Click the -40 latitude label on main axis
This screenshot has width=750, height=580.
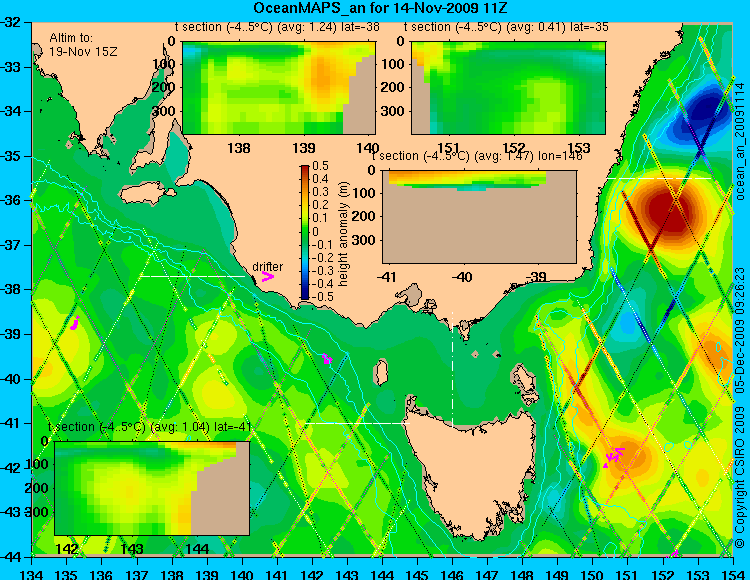(x=11, y=379)
